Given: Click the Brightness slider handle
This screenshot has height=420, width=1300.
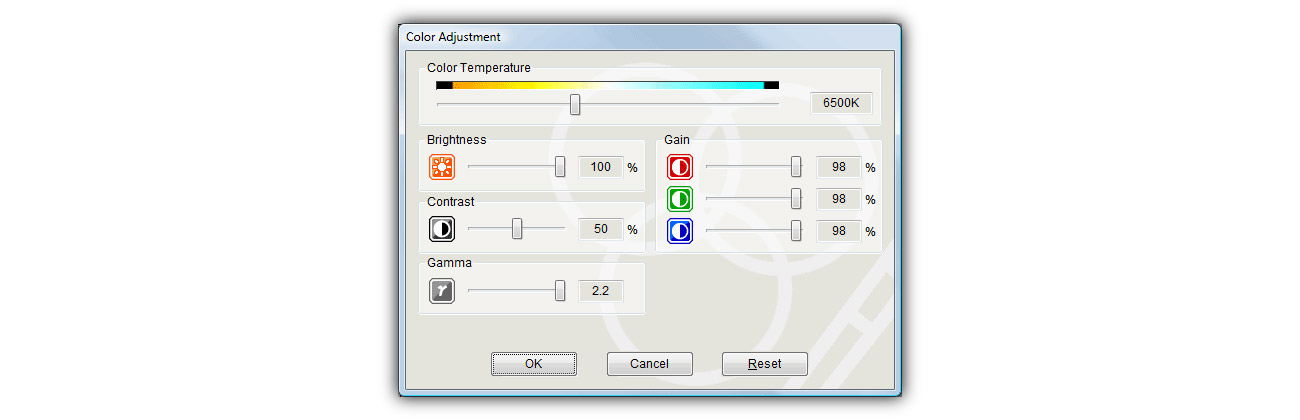Looking at the screenshot, I should tap(560, 167).
